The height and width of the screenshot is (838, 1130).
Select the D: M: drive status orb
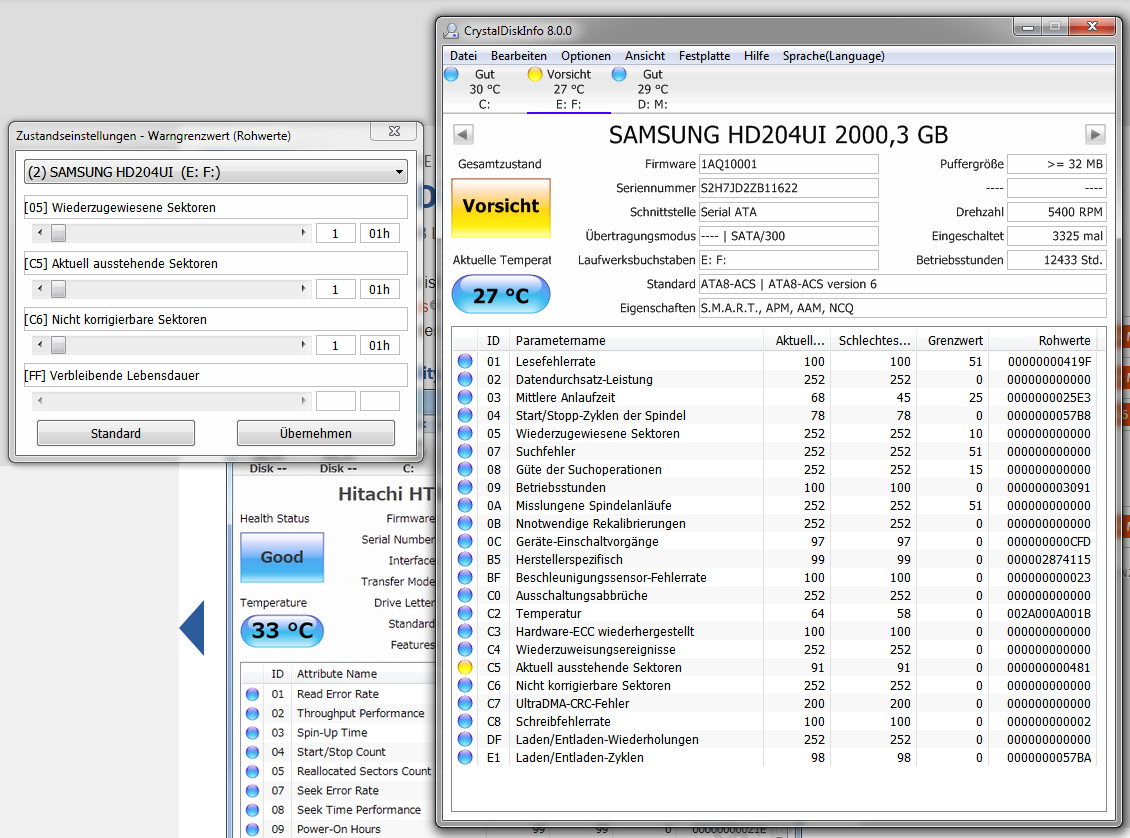pos(619,74)
